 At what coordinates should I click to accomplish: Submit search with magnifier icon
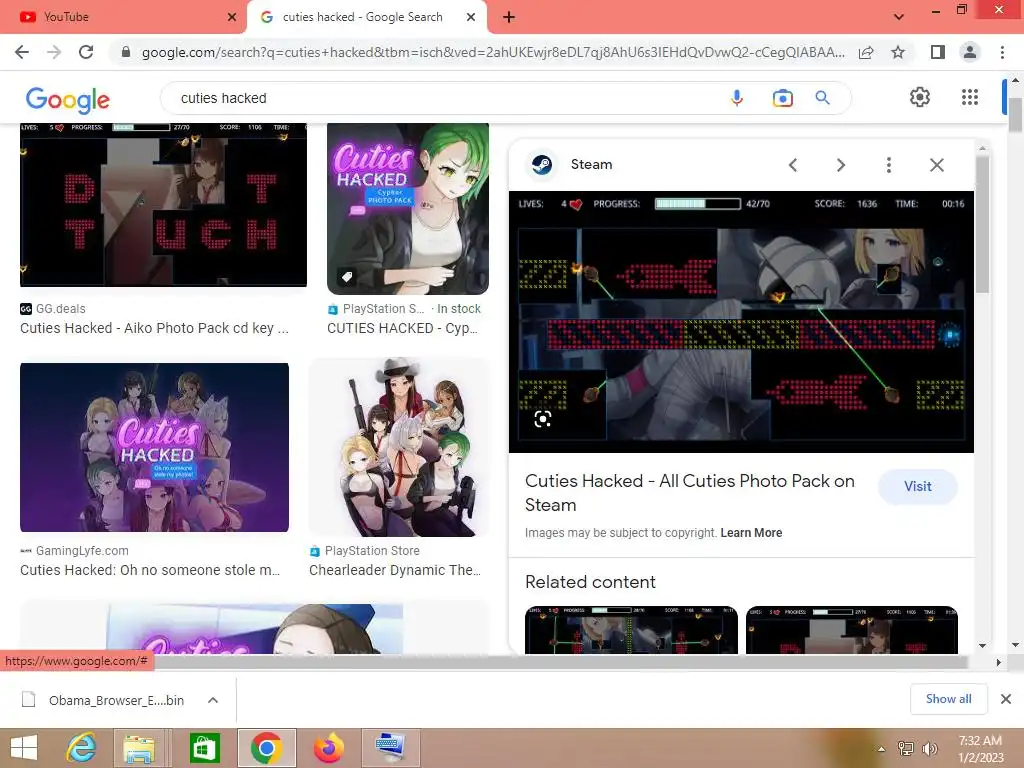(x=823, y=98)
